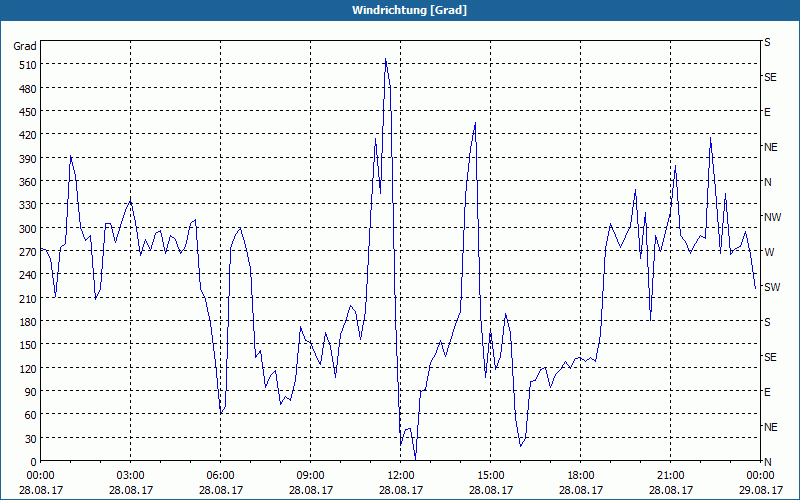Screen dimensions: 800x500
Task: Click the 03:00 time axis label
Action: pyautogui.click(x=131, y=476)
